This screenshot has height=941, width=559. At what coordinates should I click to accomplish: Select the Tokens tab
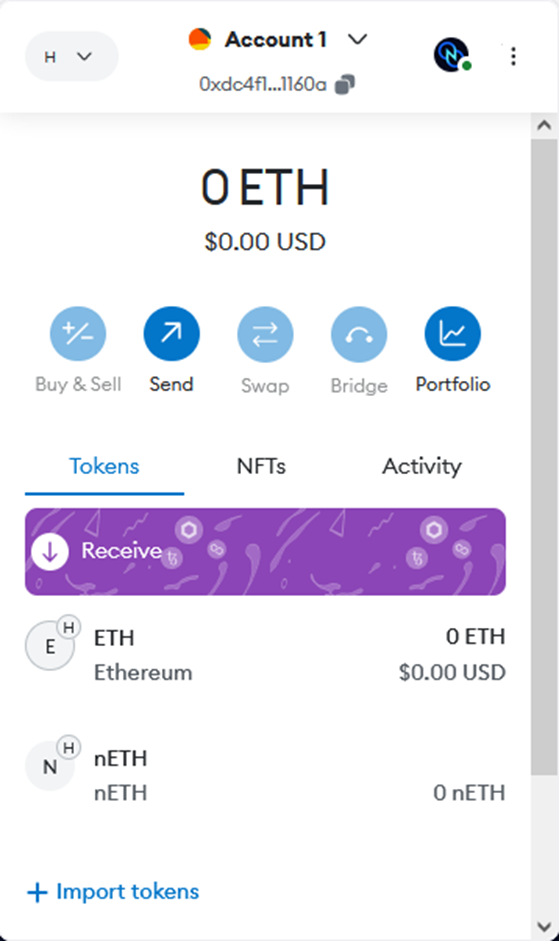coord(104,466)
